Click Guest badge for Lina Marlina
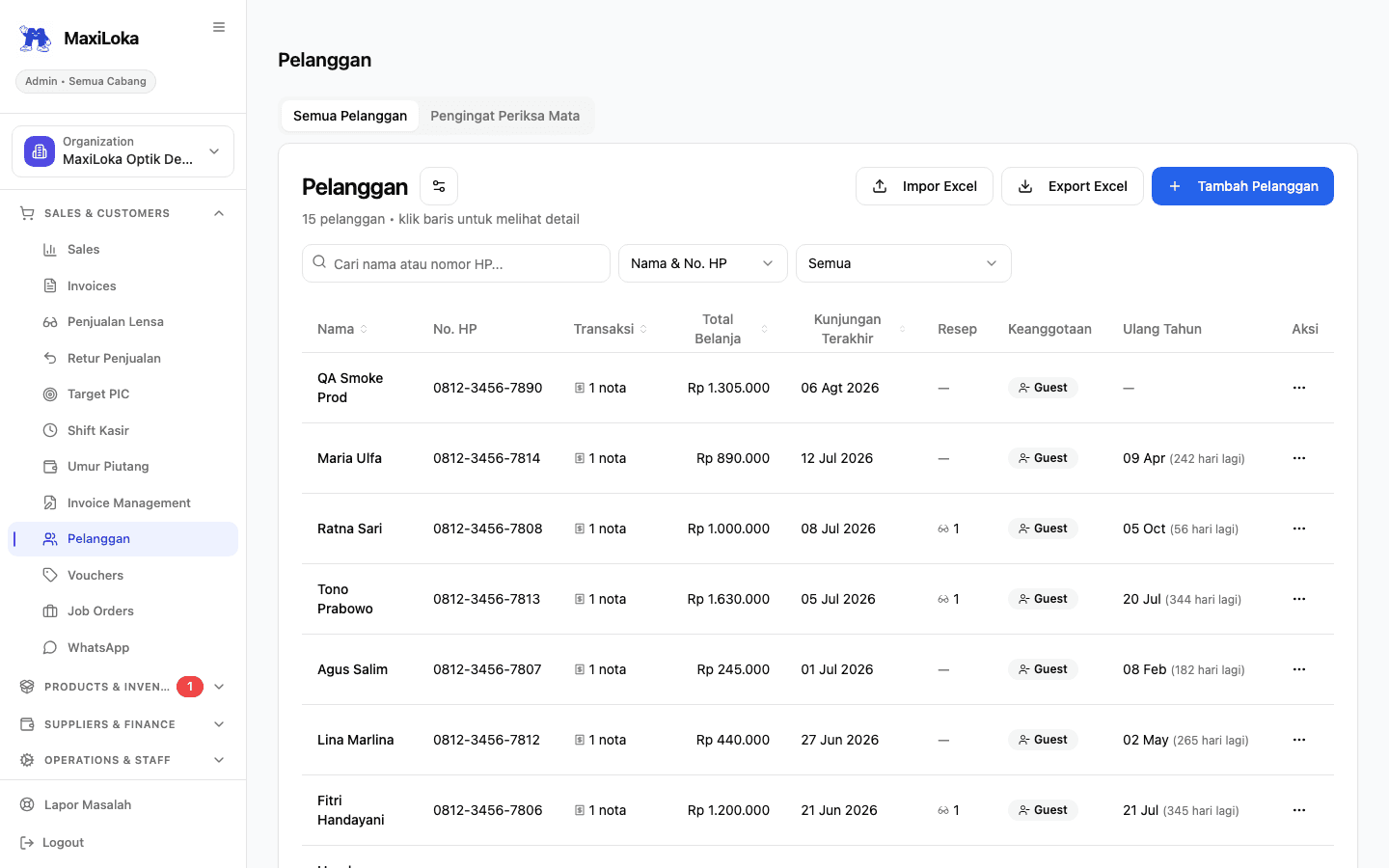The width and height of the screenshot is (1389, 868). coord(1043,740)
